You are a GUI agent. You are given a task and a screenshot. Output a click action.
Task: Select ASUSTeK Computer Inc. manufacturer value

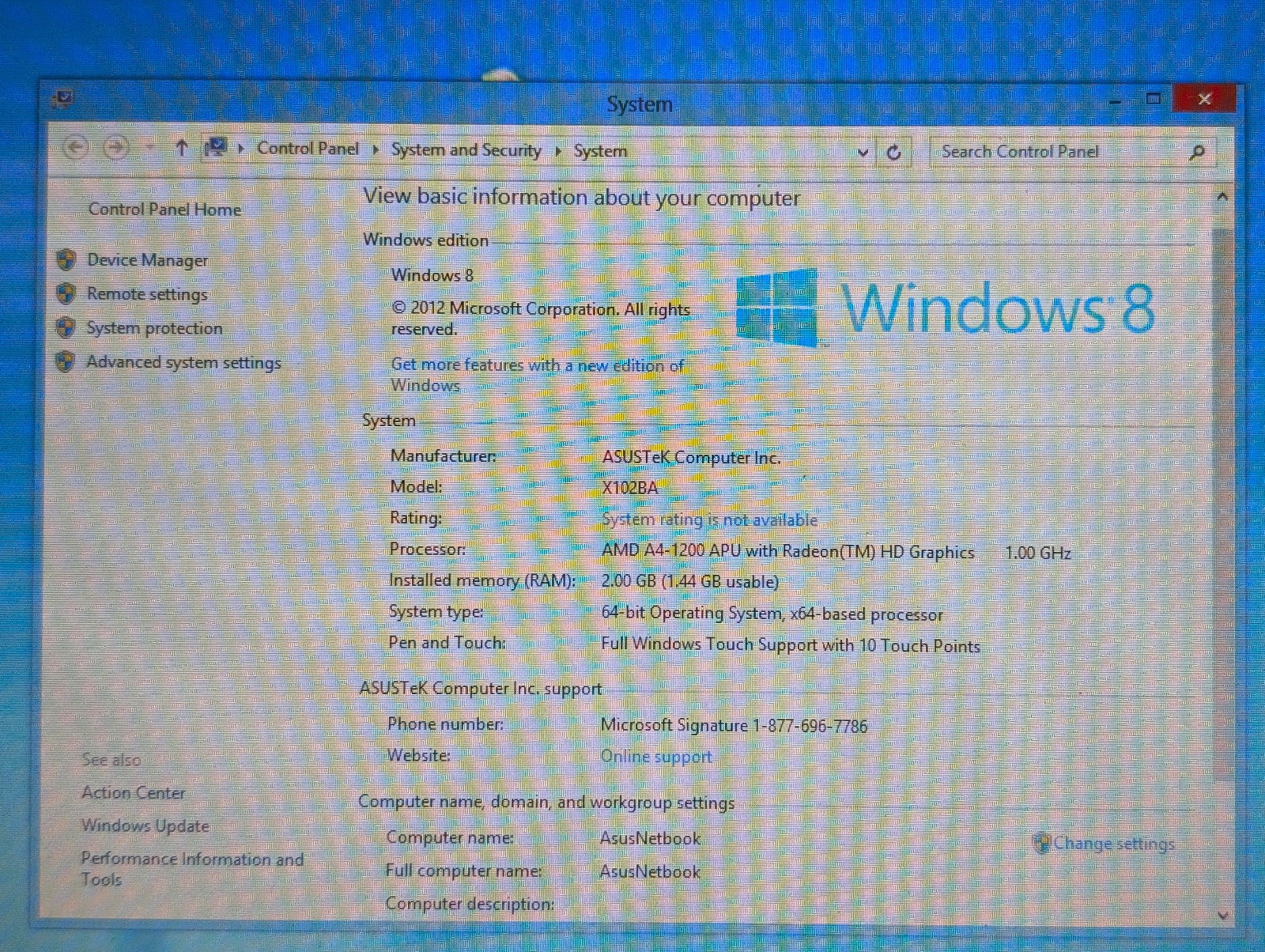[691, 457]
